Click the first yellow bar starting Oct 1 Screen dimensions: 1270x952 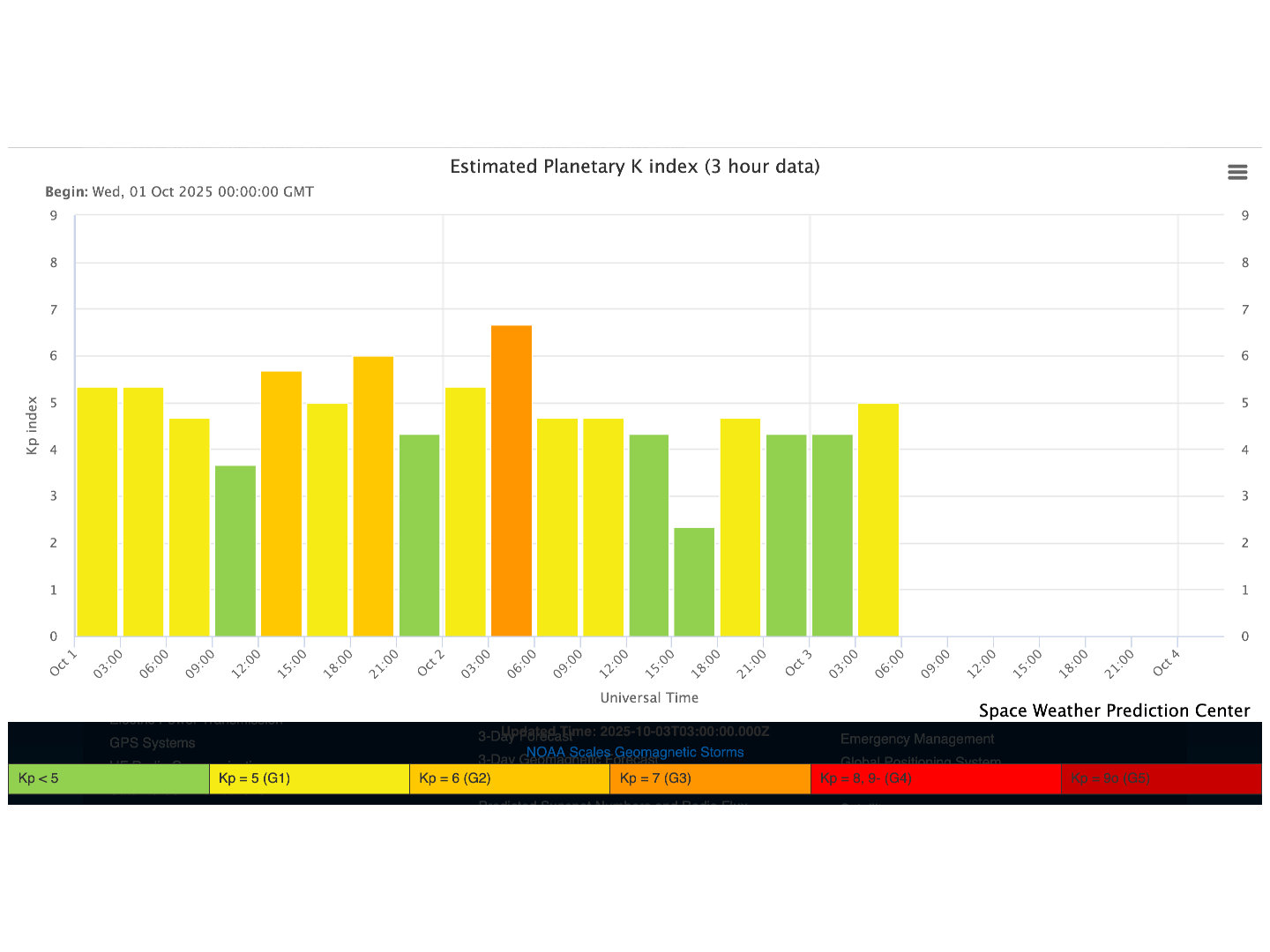pyautogui.click(x=97, y=511)
